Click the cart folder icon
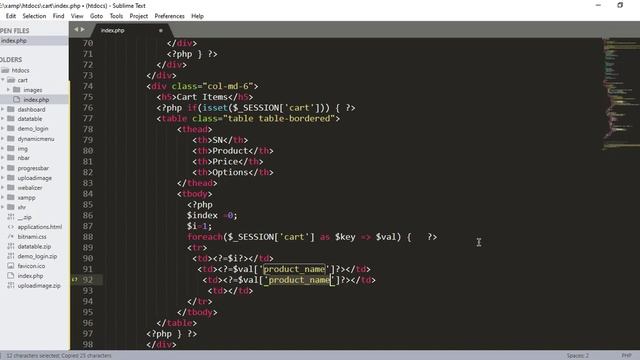Viewport: 640px width, 360px height. [11, 80]
